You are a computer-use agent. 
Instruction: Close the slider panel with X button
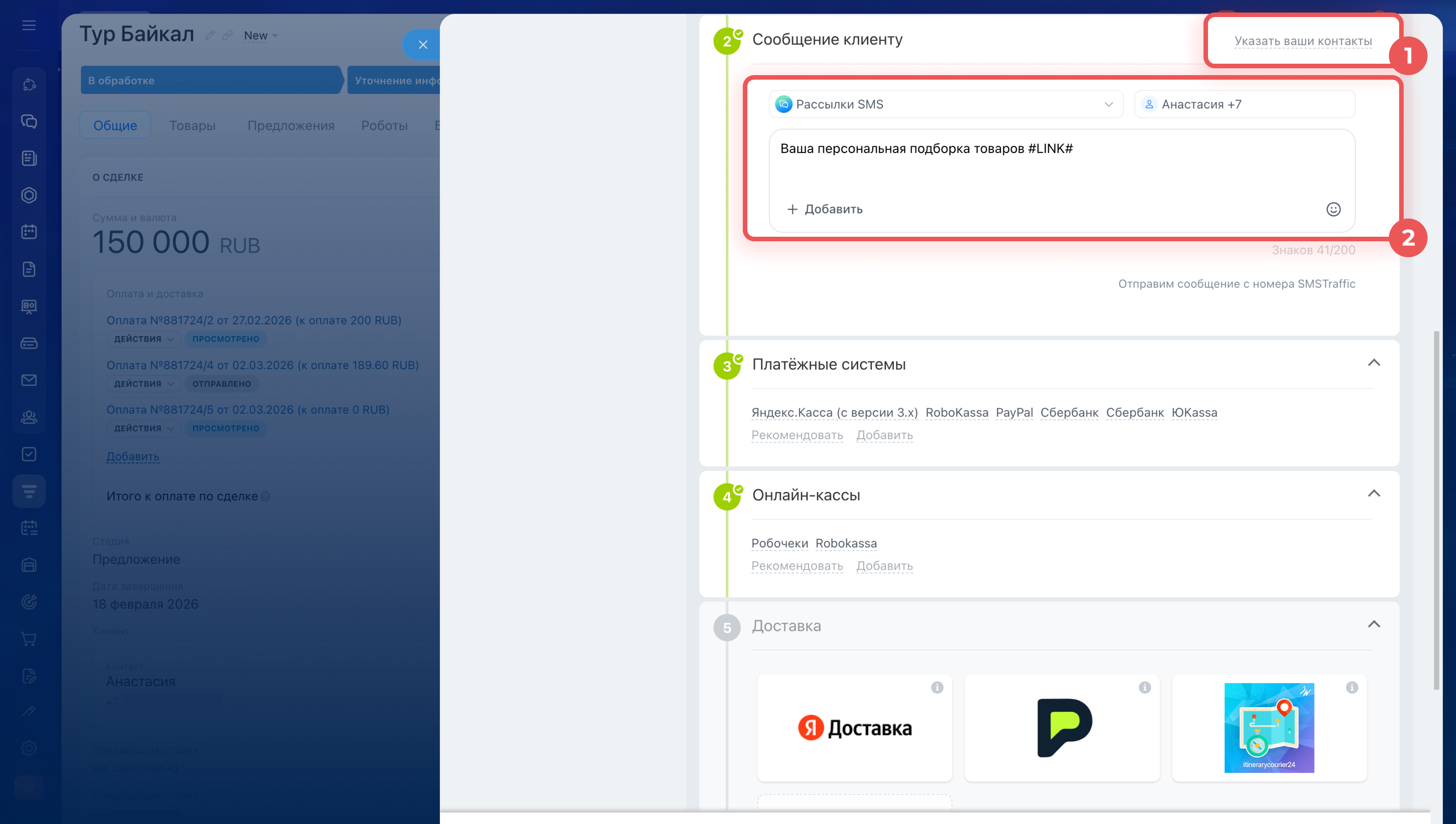click(x=422, y=45)
